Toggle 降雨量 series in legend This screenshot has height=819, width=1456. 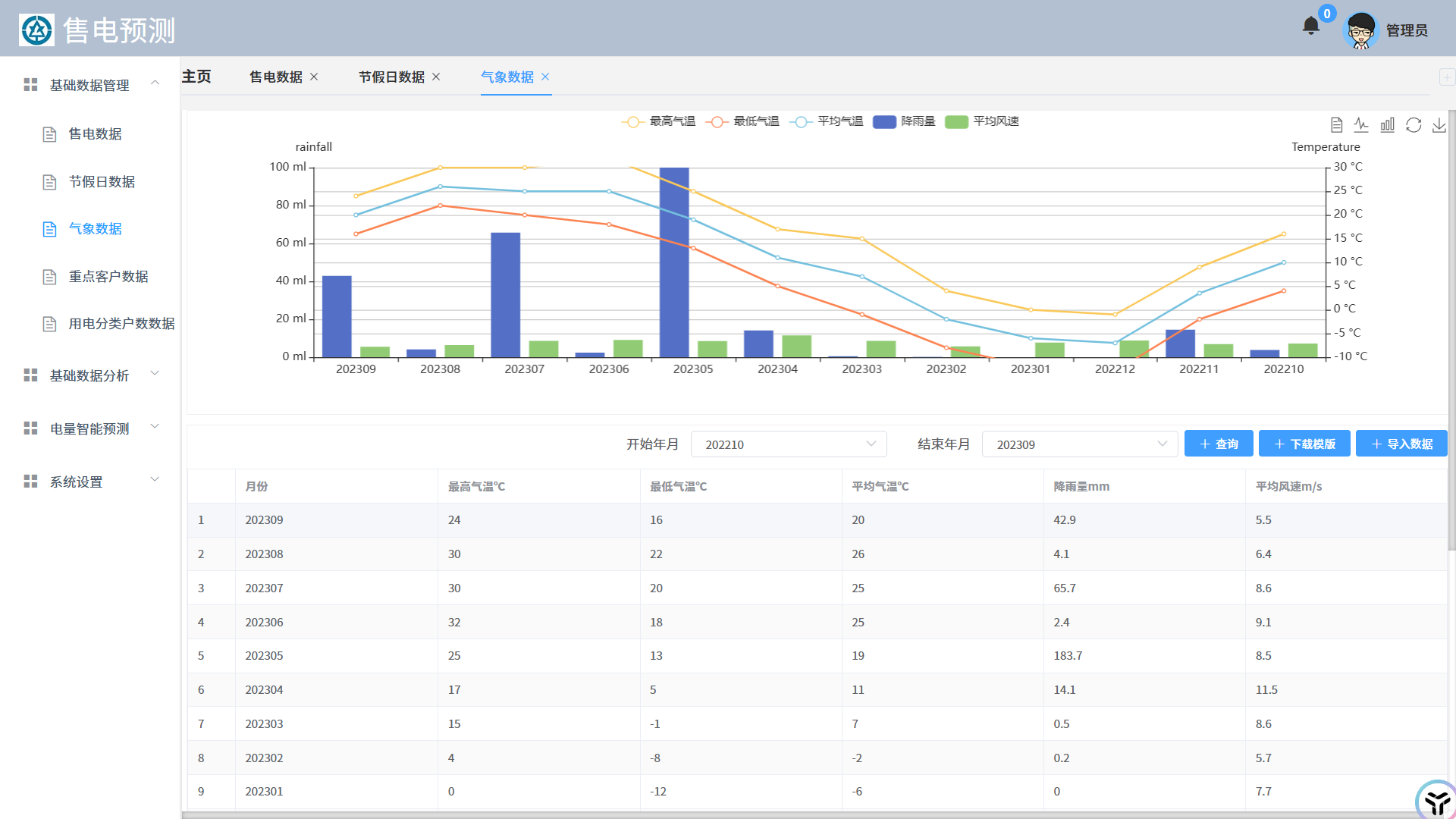[904, 121]
